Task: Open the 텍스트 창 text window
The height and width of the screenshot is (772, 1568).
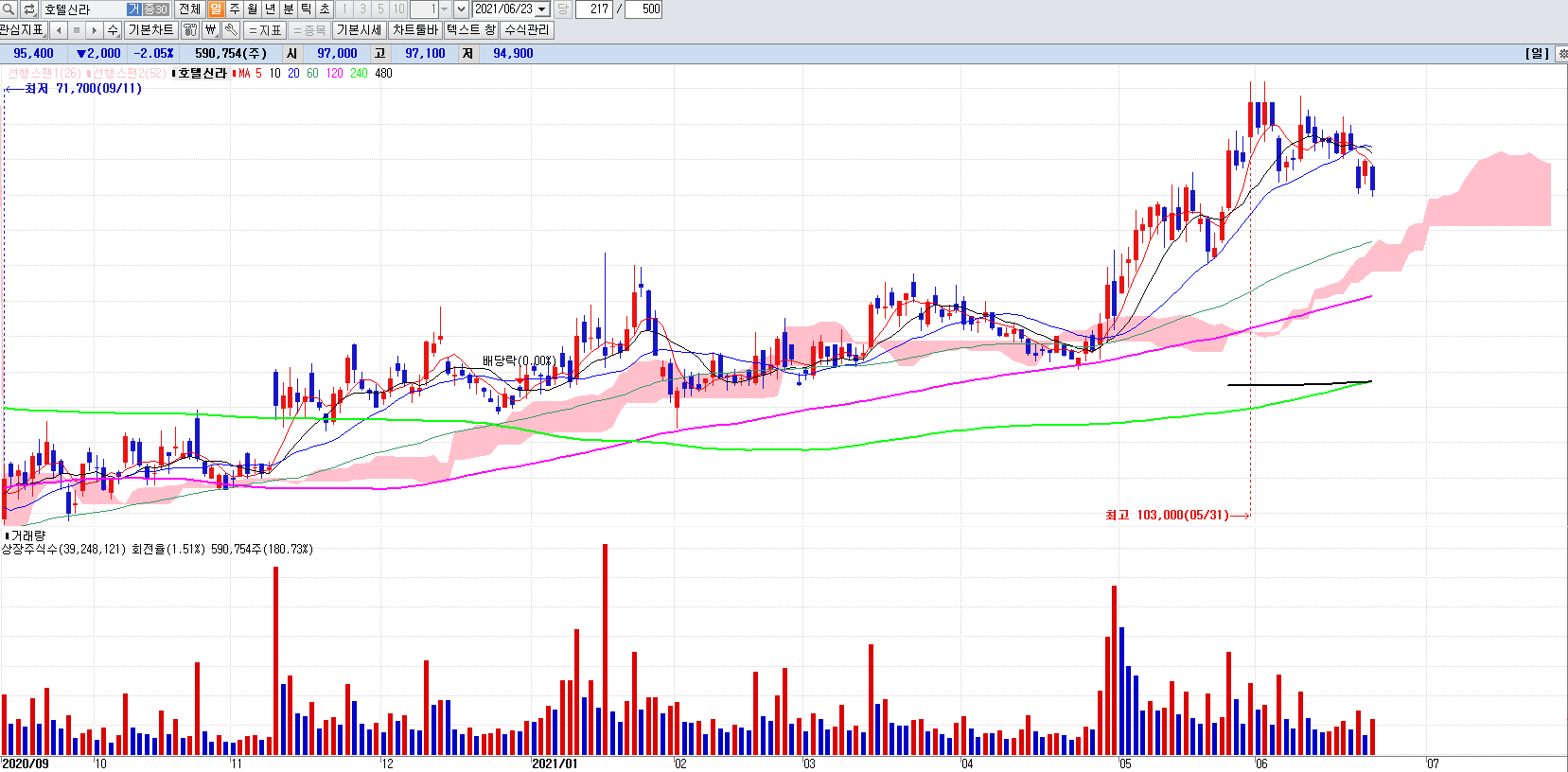Action: (470, 30)
